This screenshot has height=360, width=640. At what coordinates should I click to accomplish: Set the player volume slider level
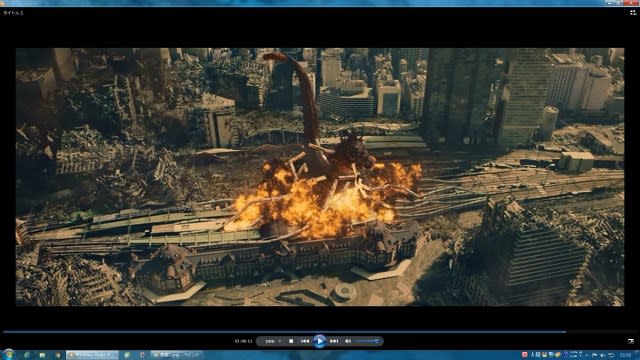tap(367, 341)
